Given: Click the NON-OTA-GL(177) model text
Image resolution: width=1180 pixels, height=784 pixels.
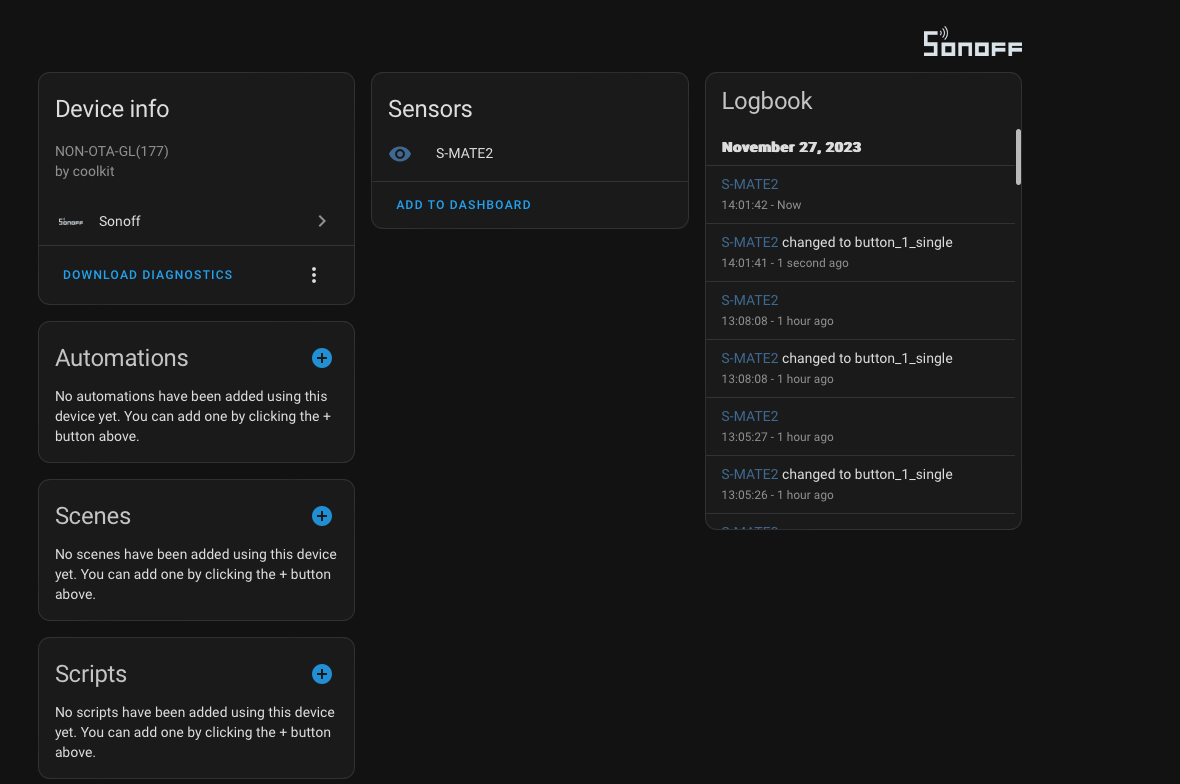Looking at the screenshot, I should 111,151.
